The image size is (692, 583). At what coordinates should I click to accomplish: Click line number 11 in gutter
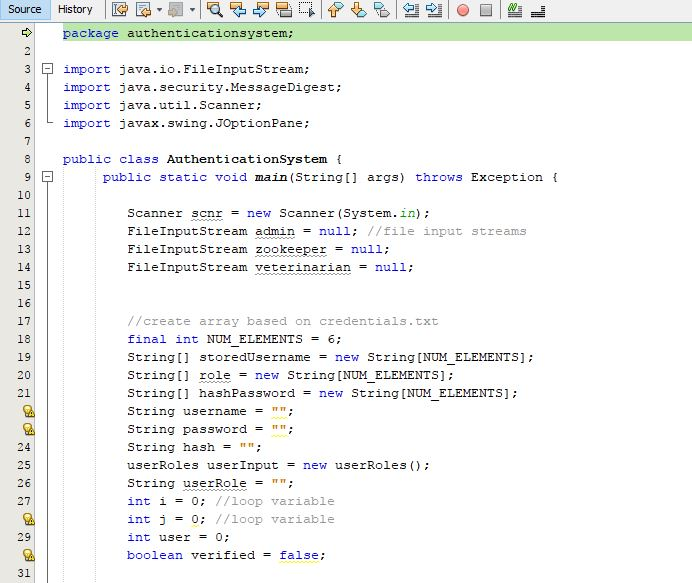point(24,213)
